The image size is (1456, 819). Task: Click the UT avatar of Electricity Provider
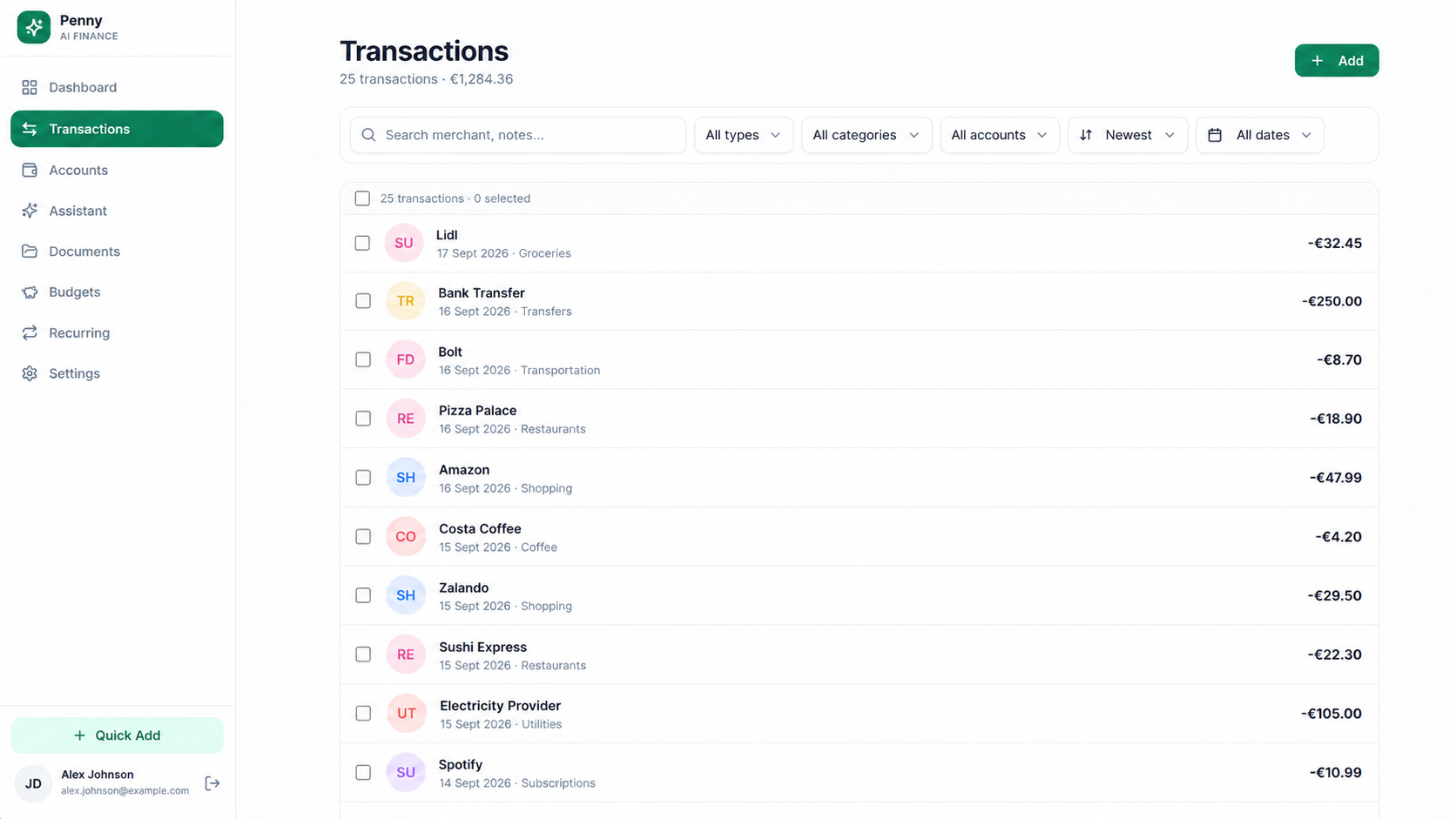pos(407,714)
